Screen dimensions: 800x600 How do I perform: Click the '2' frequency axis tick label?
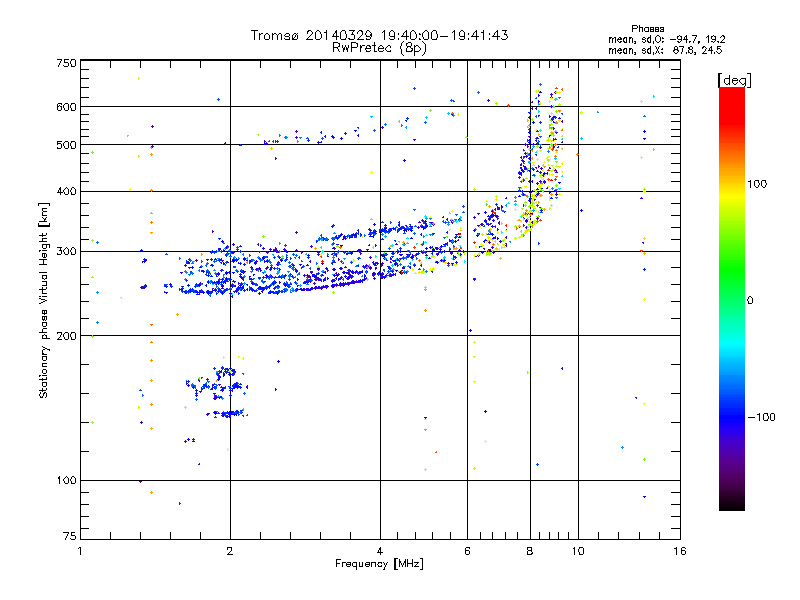tap(230, 551)
